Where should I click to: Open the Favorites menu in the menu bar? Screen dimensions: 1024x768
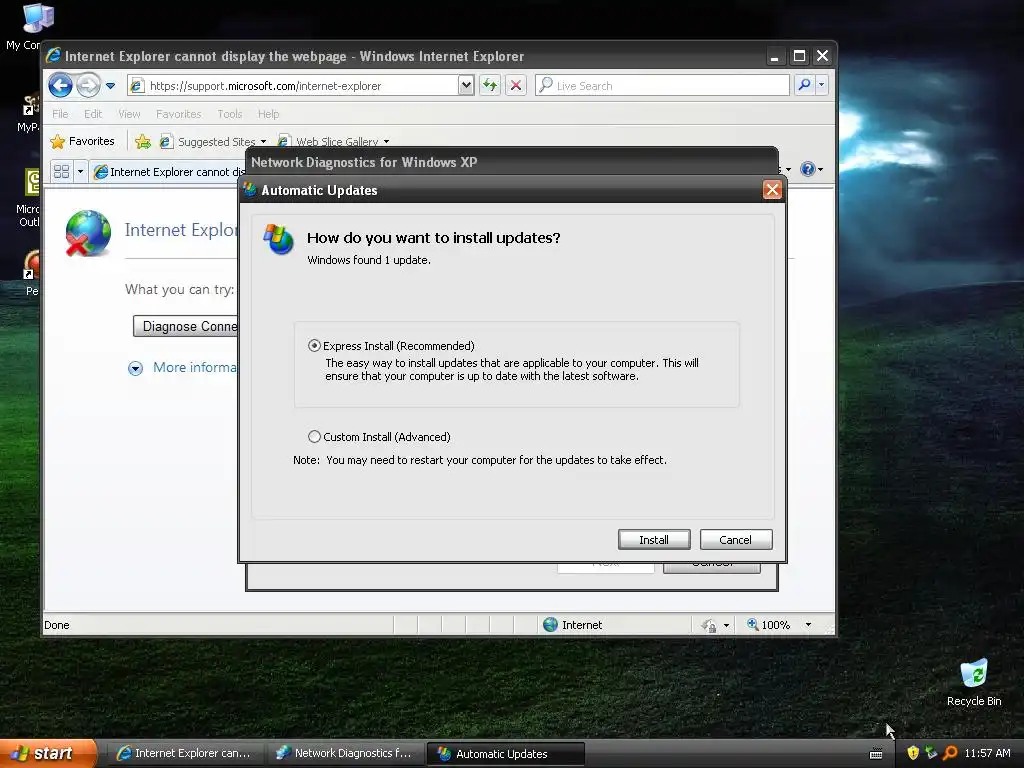point(178,114)
